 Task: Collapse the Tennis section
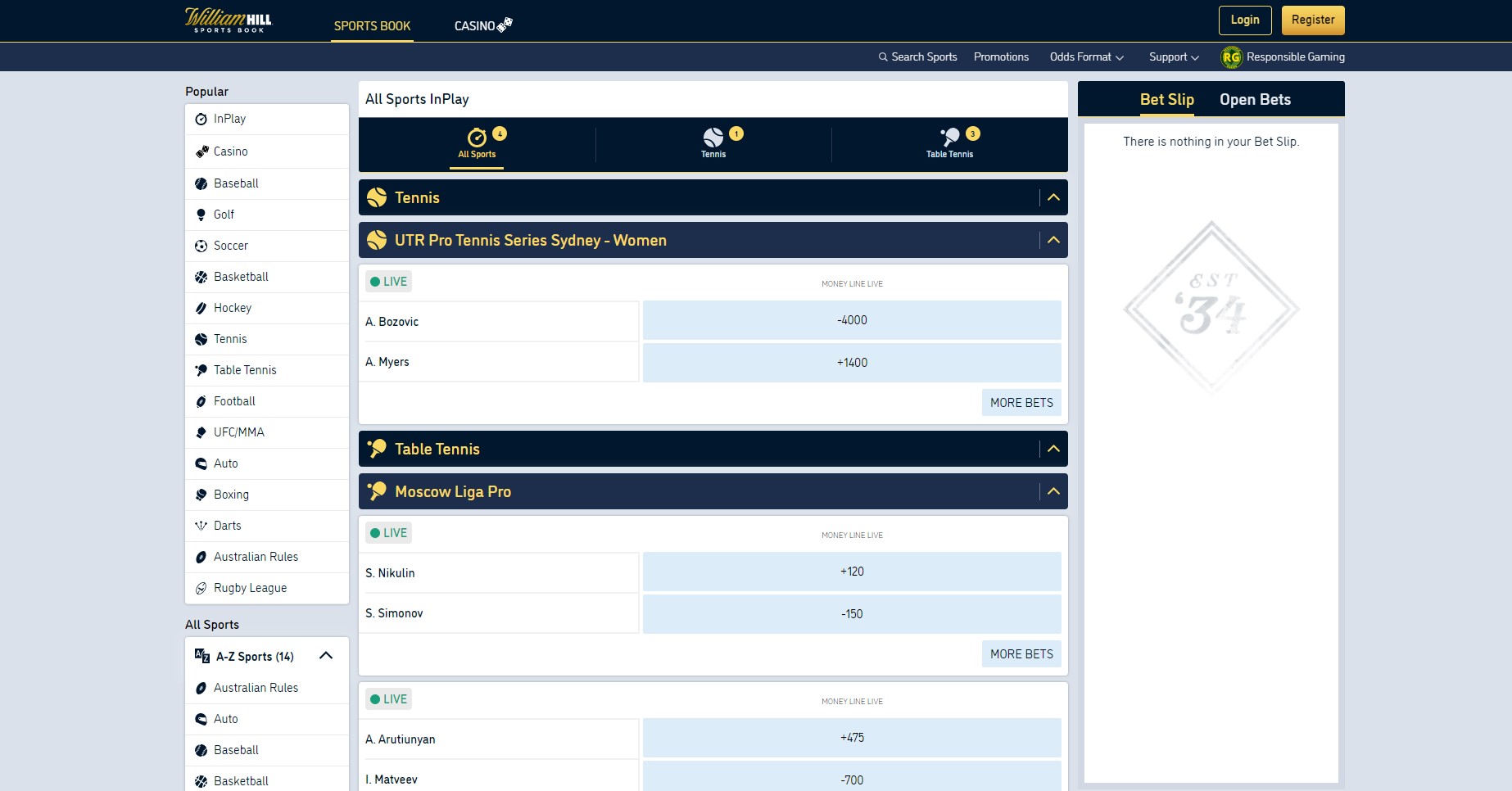click(1053, 197)
